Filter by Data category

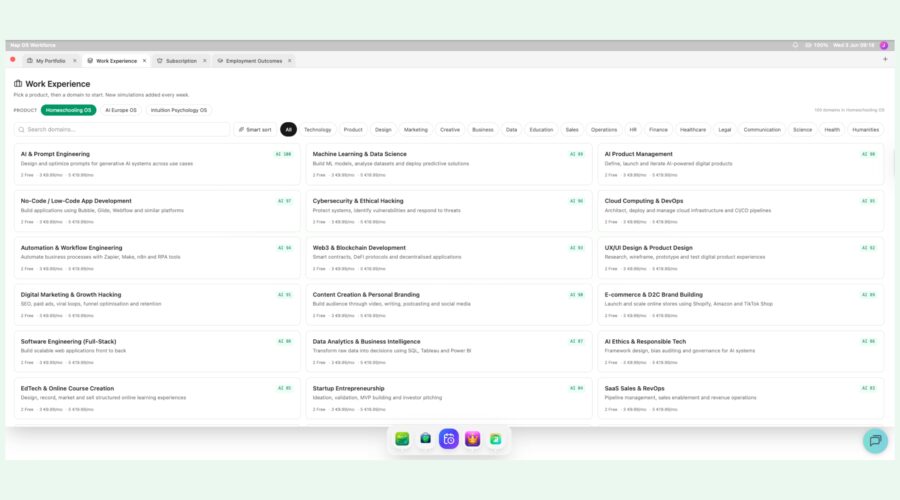point(511,130)
